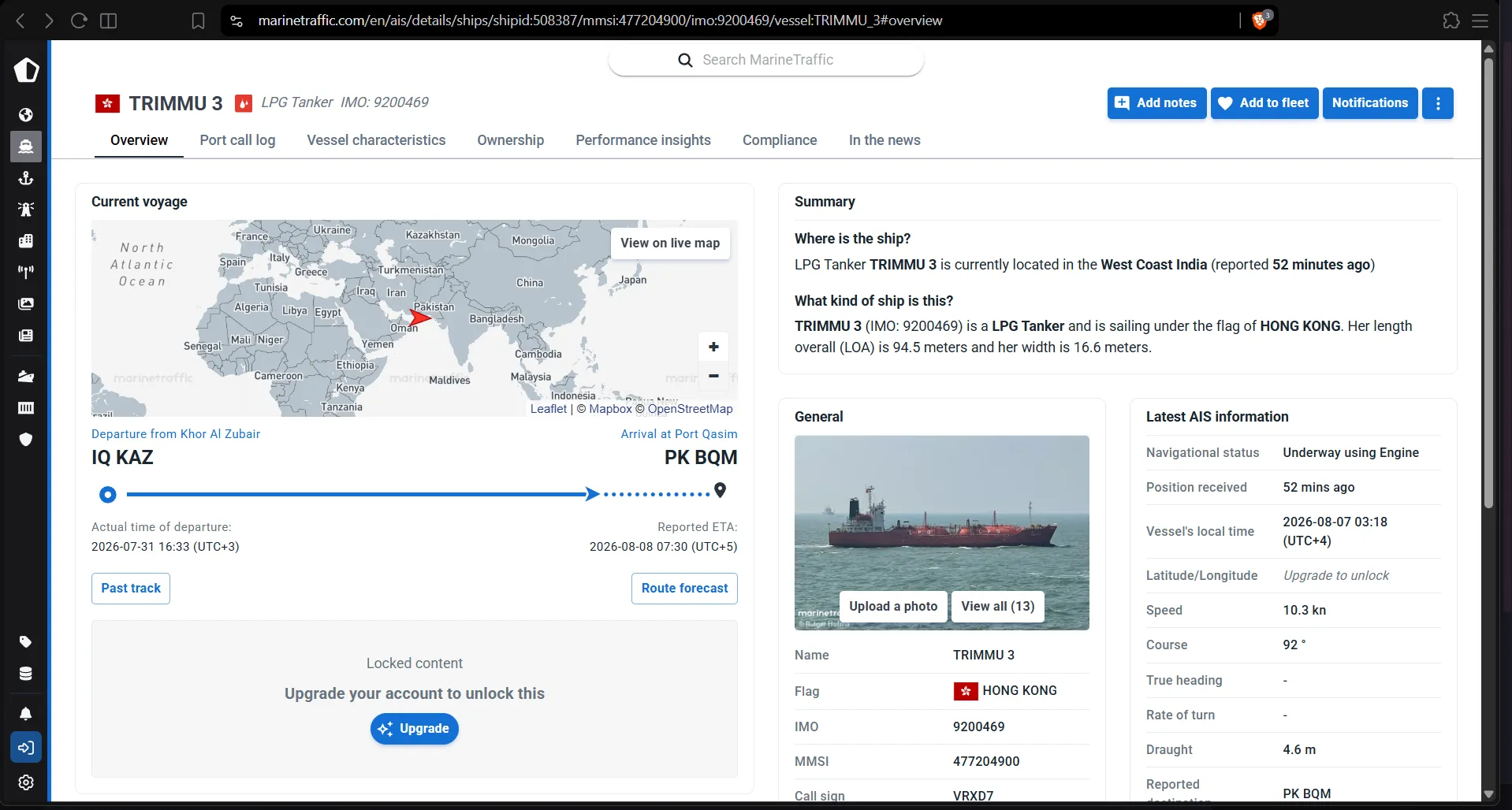Open the Leaflet attribution link
Screen dimensions: 1512x810
tap(549, 409)
